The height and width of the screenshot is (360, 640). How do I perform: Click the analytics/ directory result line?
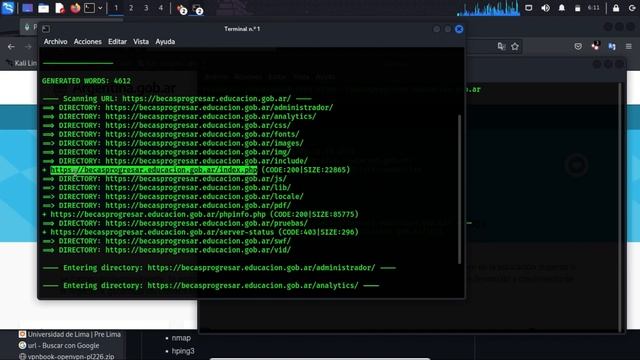[x=179, y=117]
